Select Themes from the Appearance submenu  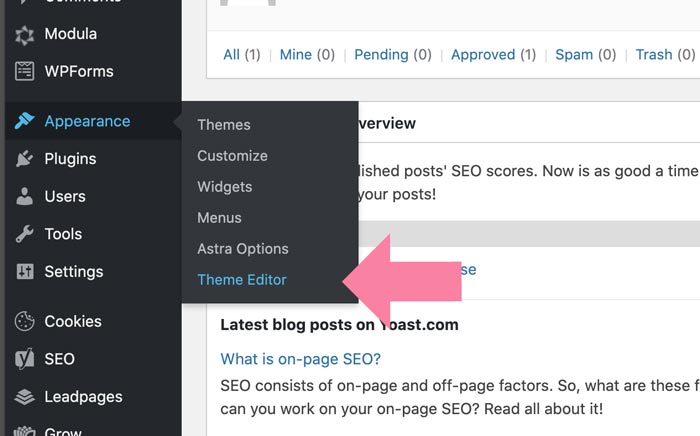(x=224, y=125)
